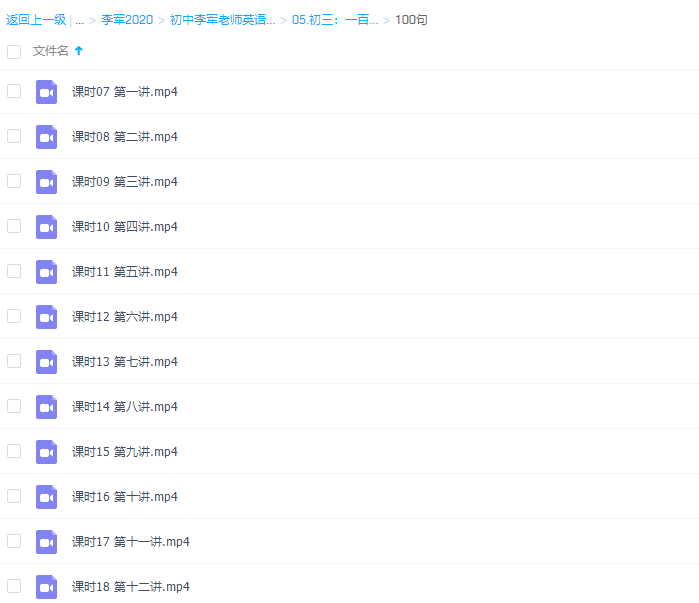Image resolution: width=699 pixels, height=603 pixels.
Task: Click video icon for 课时09 第三讲.mp4
Action: [46, 182]
